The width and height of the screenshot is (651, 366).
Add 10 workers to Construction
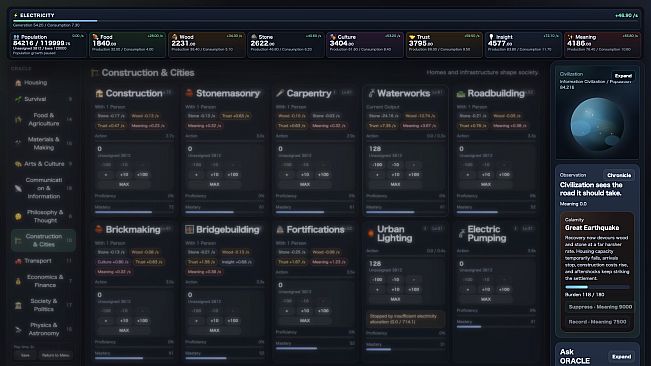(124, 175)
